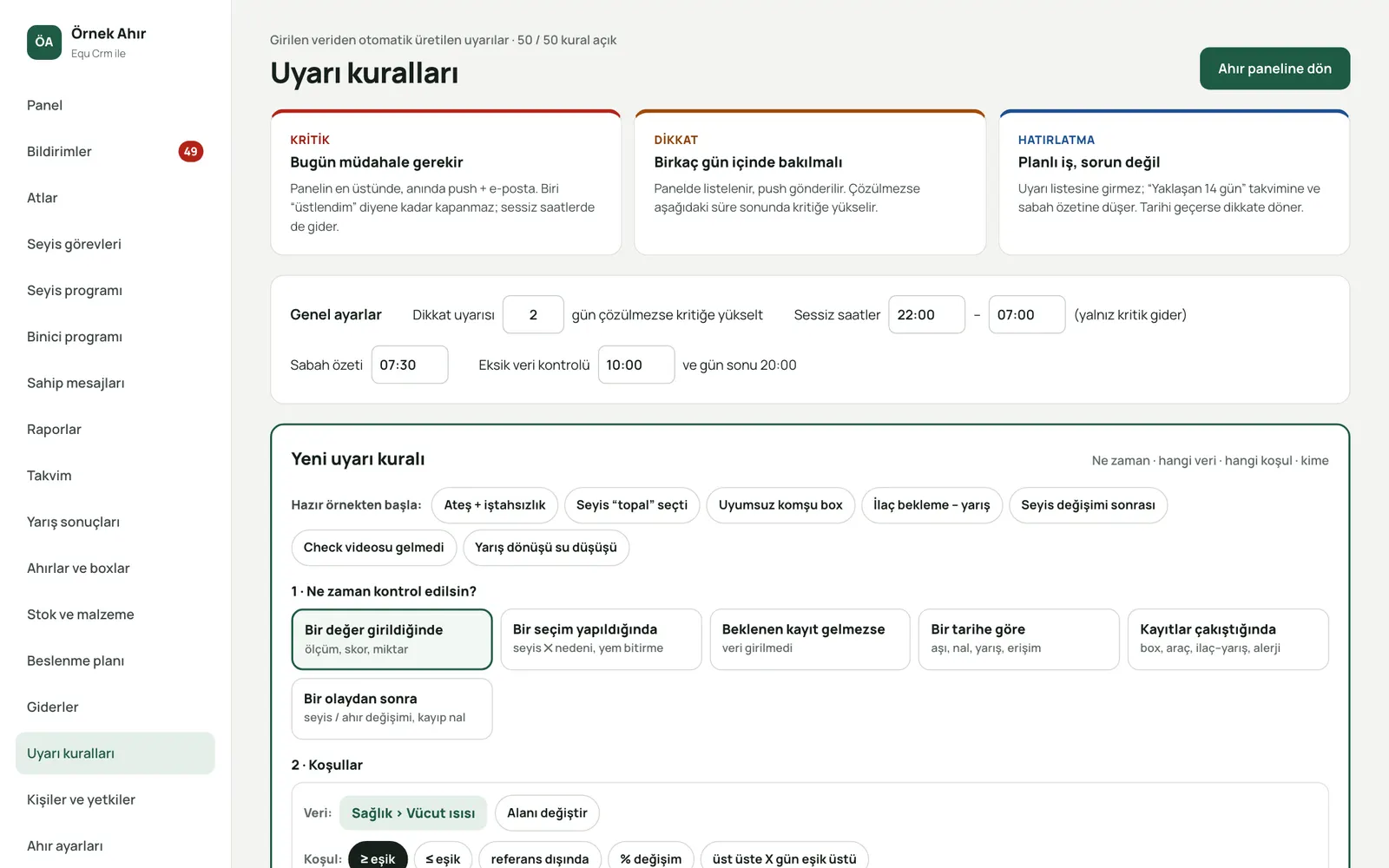This screenshot has width=1389, height=868.
Task: Click the ÖA stable logo avatar
Action: [44, 42]
